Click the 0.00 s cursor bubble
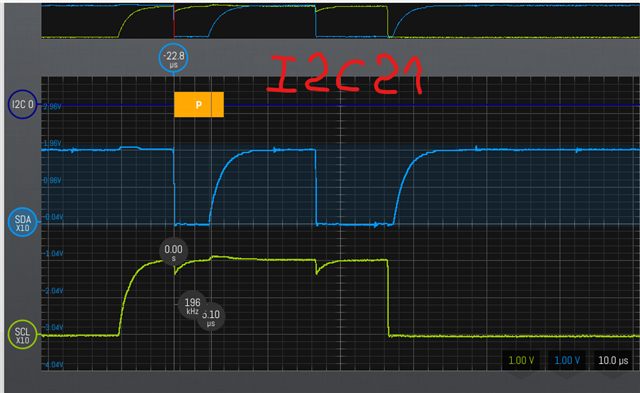Viewport: 640px width, 393px height. 173,251
